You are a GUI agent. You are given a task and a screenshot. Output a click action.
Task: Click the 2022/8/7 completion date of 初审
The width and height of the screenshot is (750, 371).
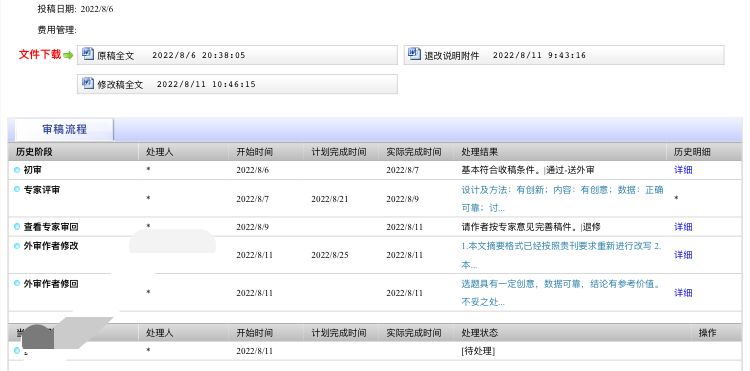402,170
